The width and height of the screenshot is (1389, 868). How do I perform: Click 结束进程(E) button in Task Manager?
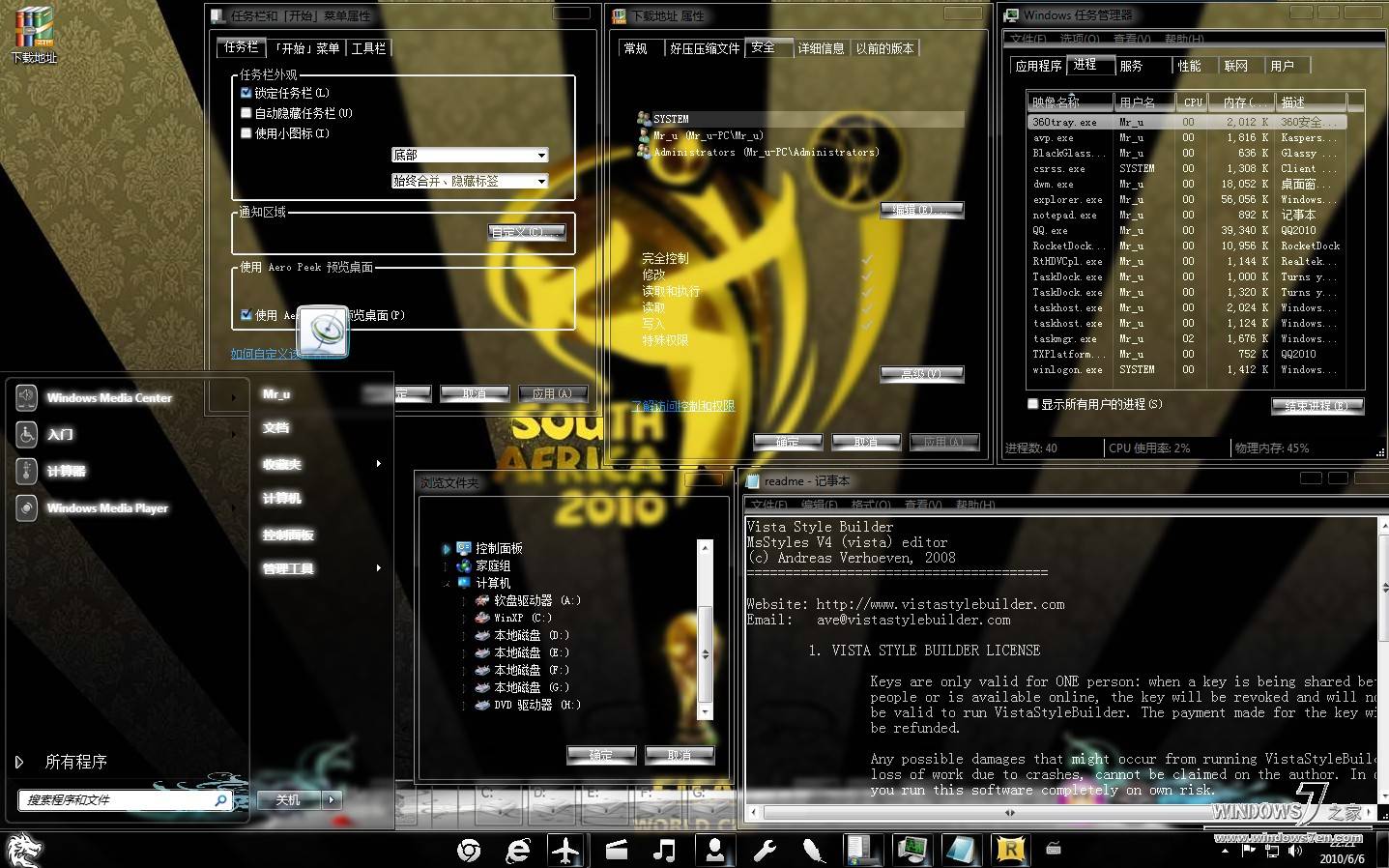coord(1317,405)
